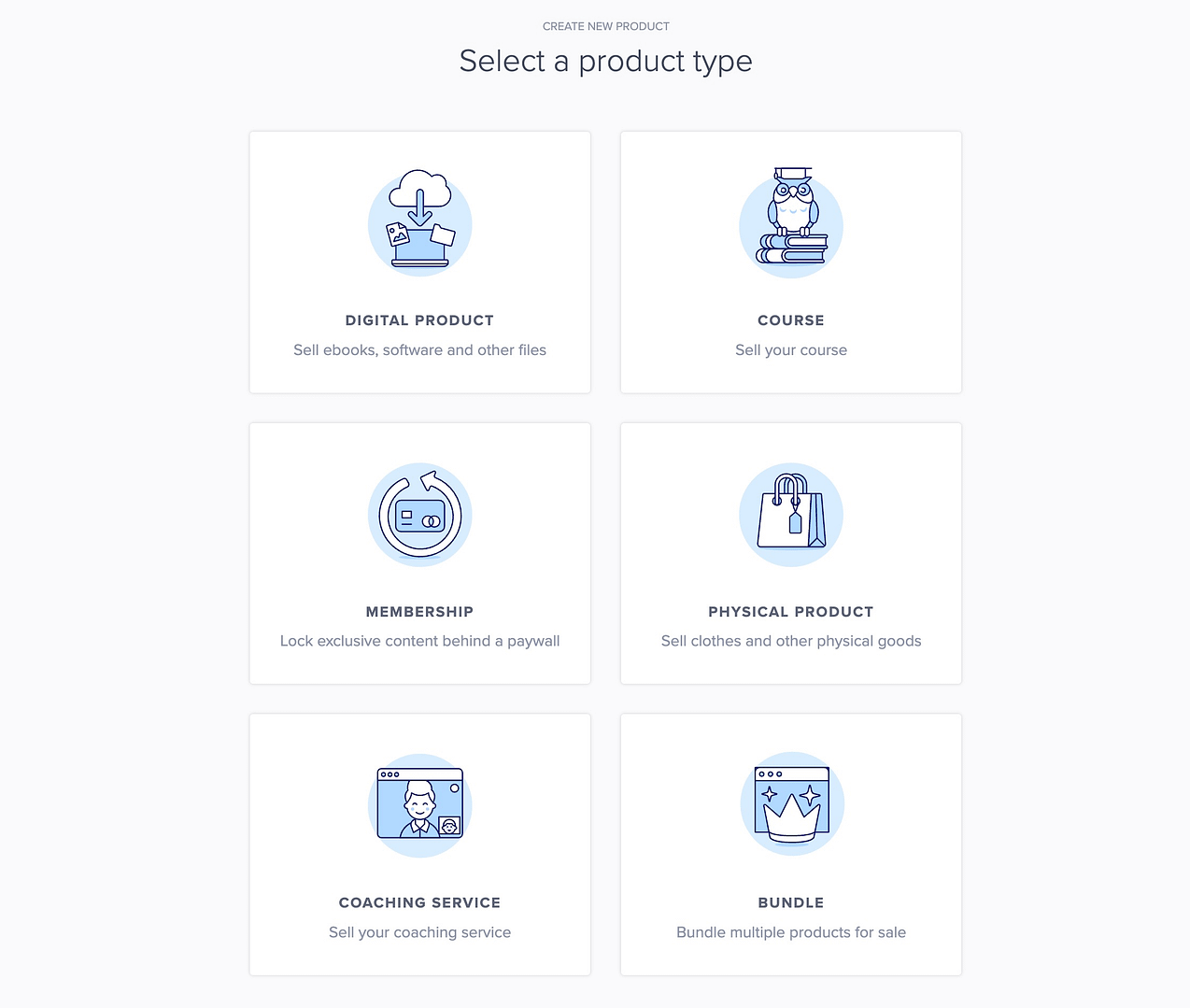Click the text 'Bundle multiple products for sale'
Image resolution: width=1190 pixels, height=1008 pixels.
(x=791, y=931)
